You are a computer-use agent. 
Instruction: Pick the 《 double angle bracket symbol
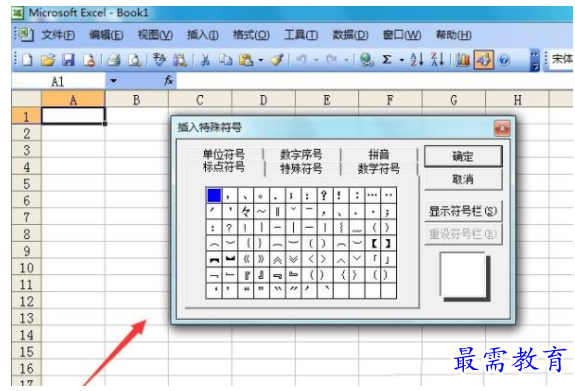point(246,259)
